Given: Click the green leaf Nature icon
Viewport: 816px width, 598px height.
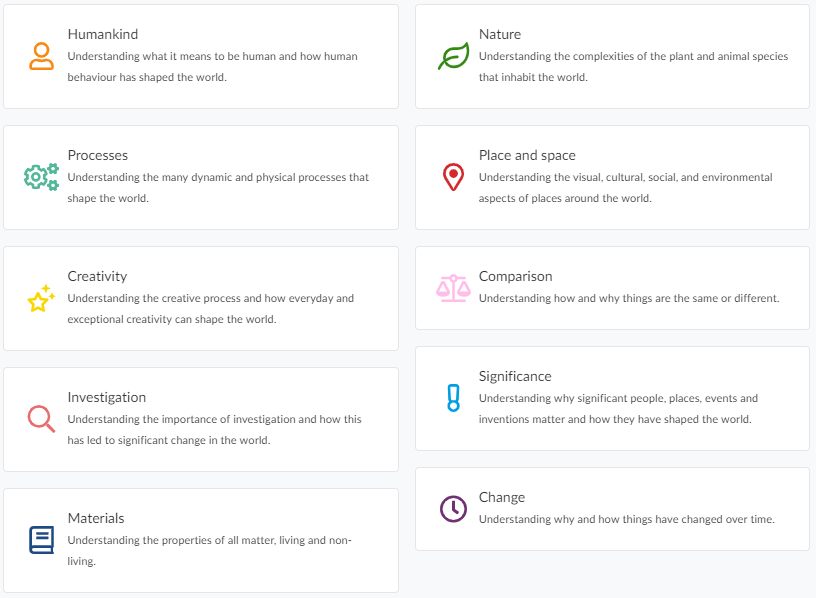Looking at the screenshot, I should tap(453, 56).
